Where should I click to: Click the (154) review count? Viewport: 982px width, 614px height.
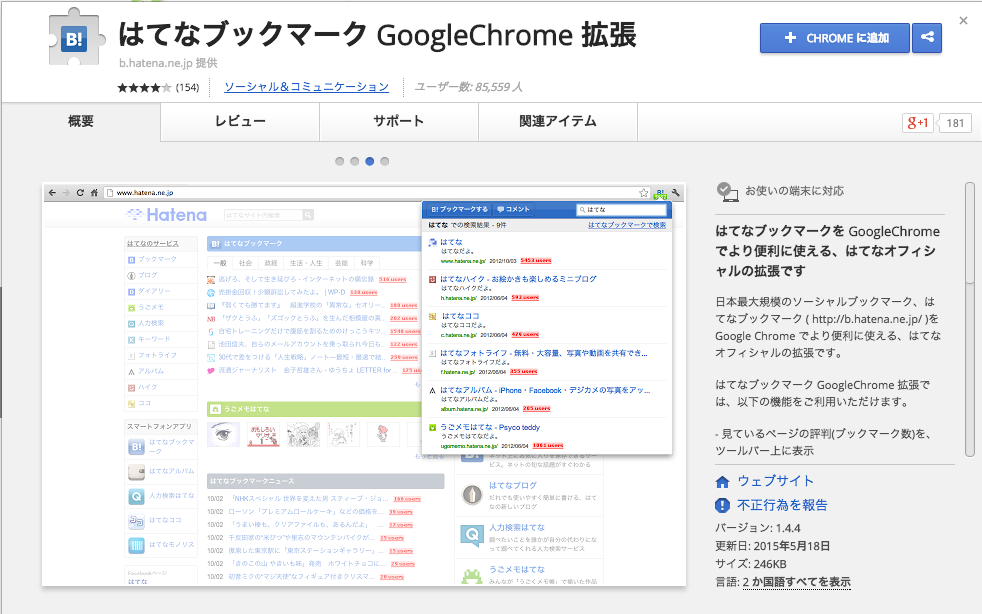[187, 88]
